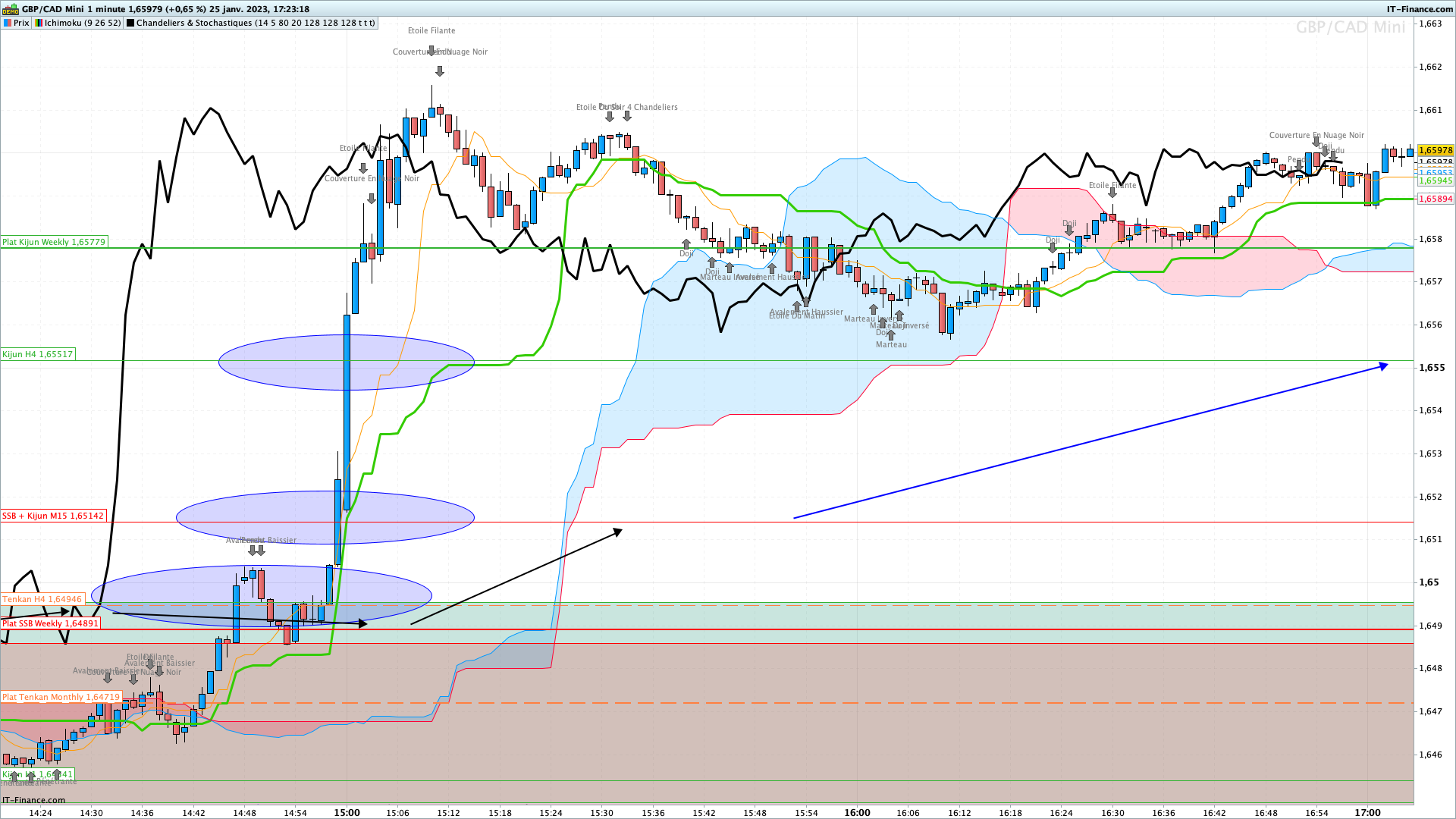Screen dimensions: 1456x819
Task: Select the Etoile Filante arrow at chart peak
Action: click(431, 51)
